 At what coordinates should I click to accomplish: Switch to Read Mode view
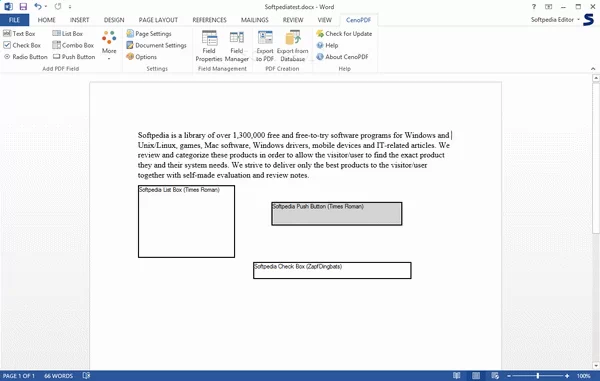coord(457,376)
